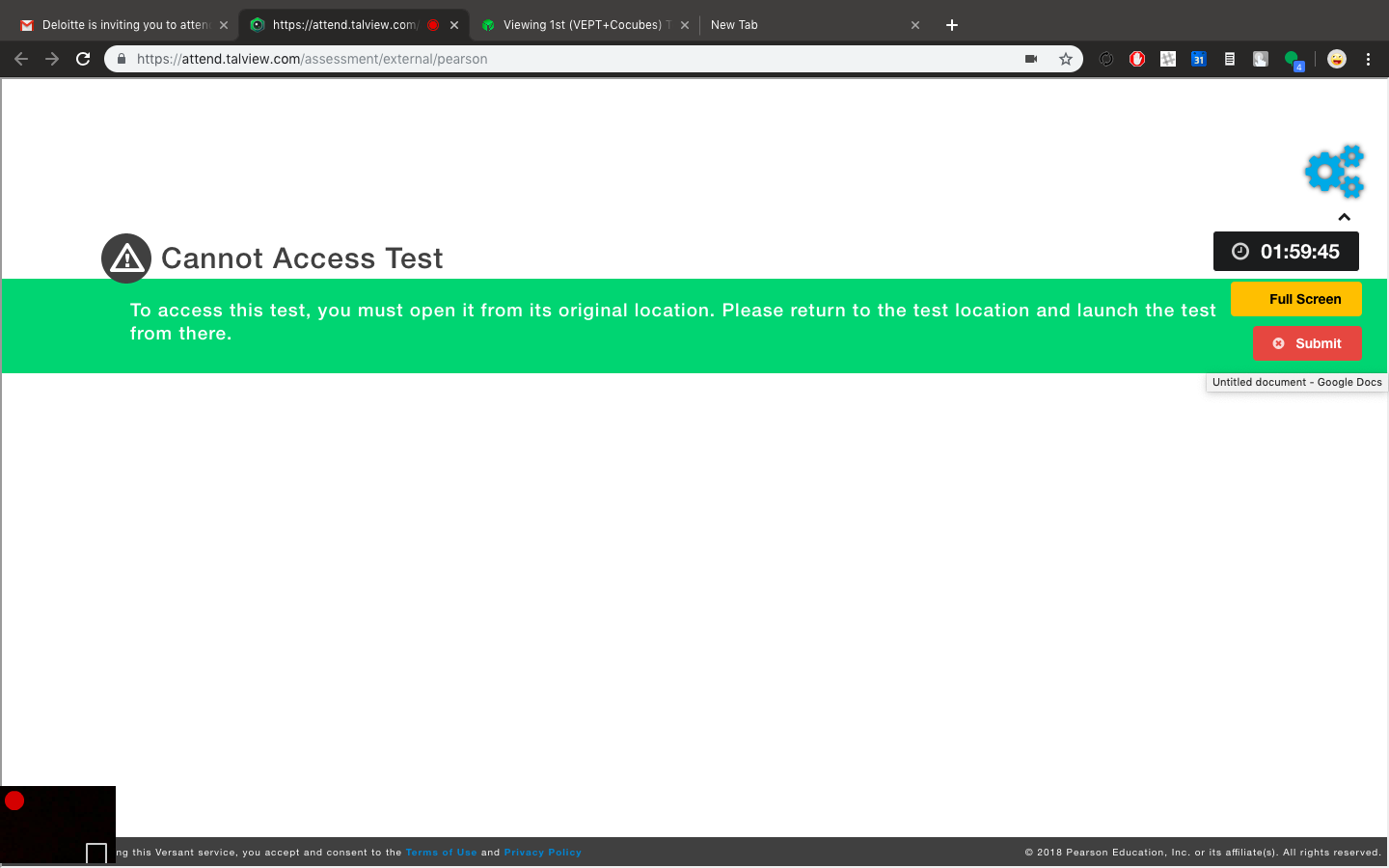Submit the test with the red button
This screenshot has height=868, width=1389.
(x=1307, y=343)
